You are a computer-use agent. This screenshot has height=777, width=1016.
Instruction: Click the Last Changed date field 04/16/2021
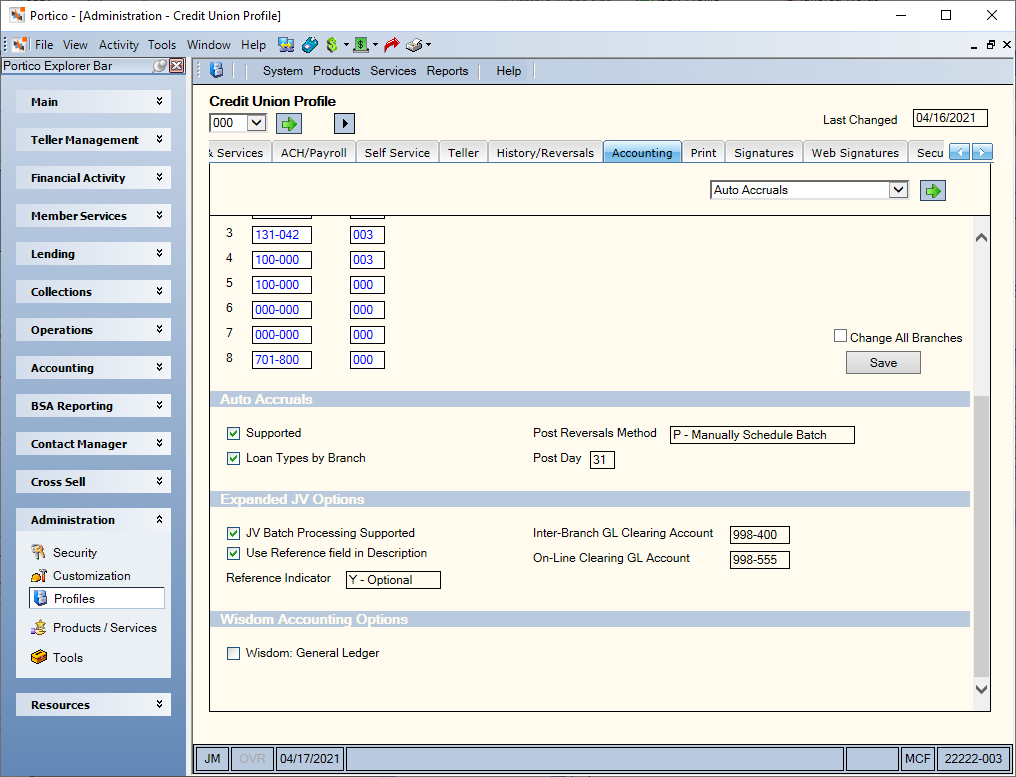pyautogui.click(x=950, y=118)
